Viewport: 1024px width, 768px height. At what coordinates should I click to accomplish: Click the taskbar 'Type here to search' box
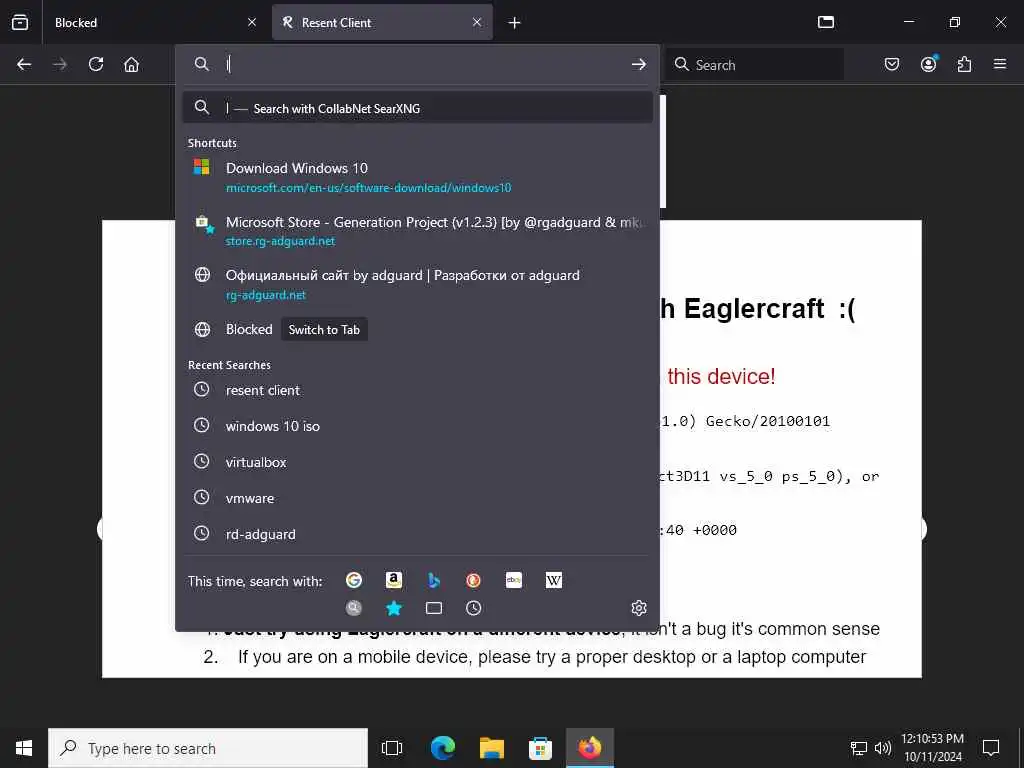[x=208, y=748]
